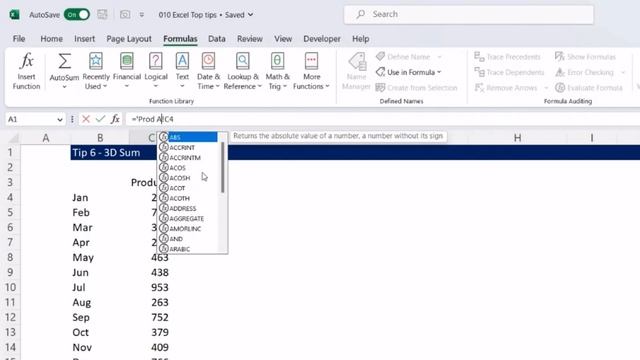This screenshot has width=640, height=360.
Task: Click inside the formula bar text
Action: pos(152,119)
